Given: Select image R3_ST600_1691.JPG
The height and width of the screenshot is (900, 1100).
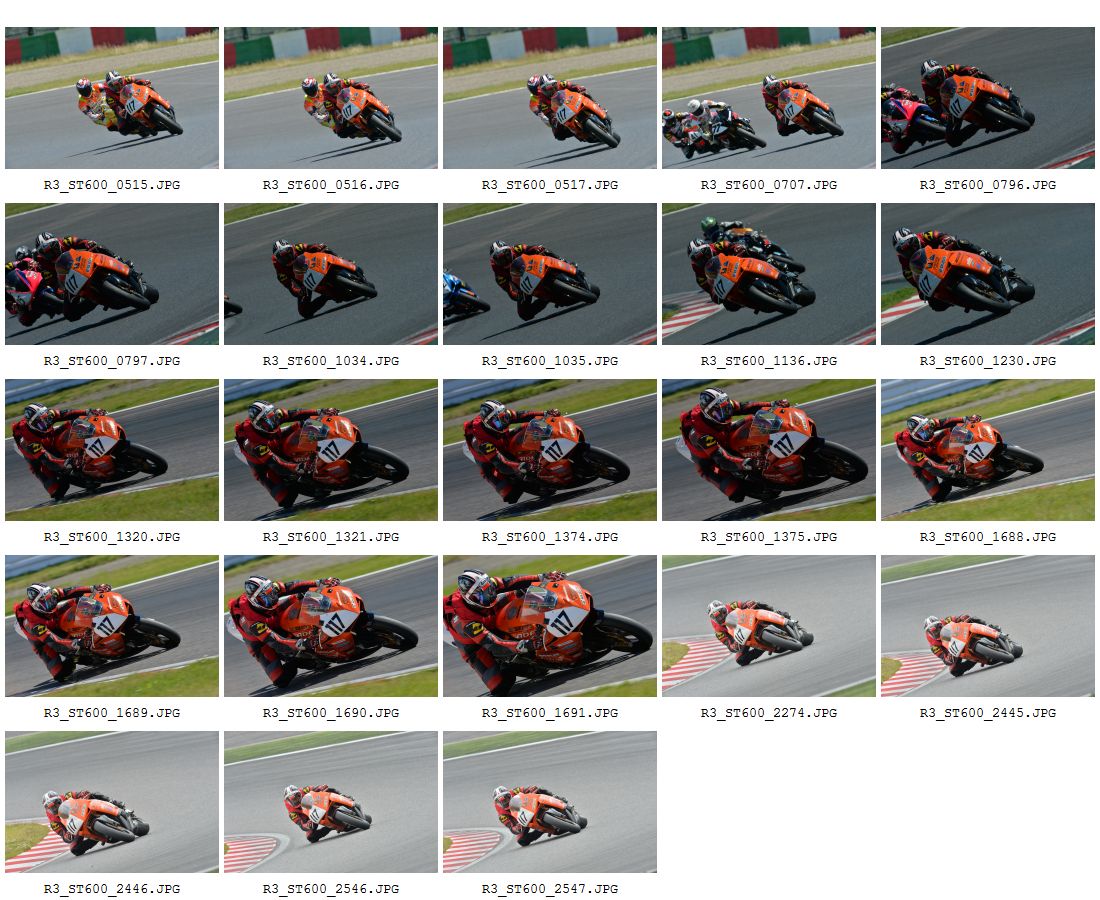Looking at the screenshot, I should point(550,626).
